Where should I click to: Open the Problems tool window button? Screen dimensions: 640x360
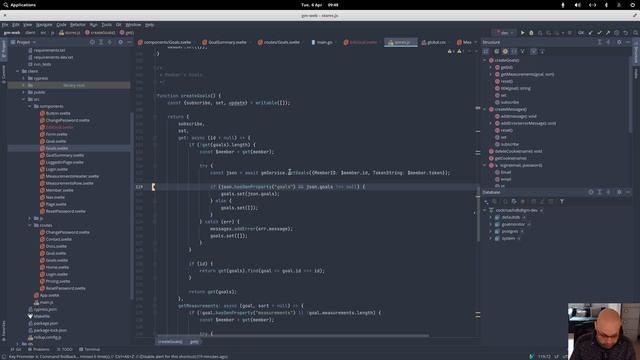(x=39, y=349)
